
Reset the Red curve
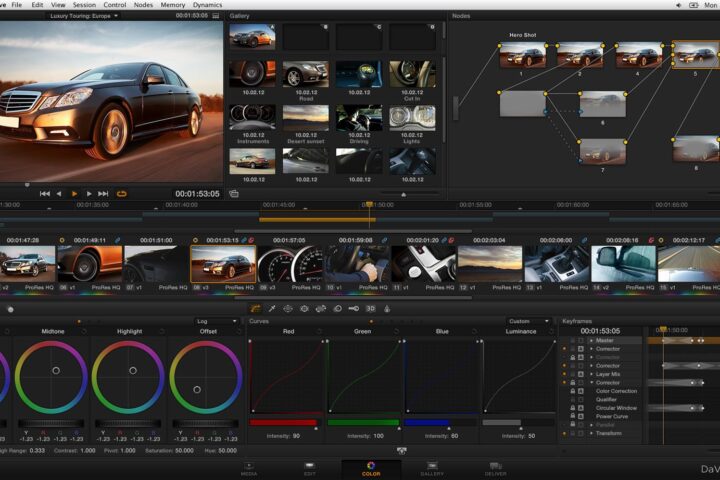pos(319,331)
